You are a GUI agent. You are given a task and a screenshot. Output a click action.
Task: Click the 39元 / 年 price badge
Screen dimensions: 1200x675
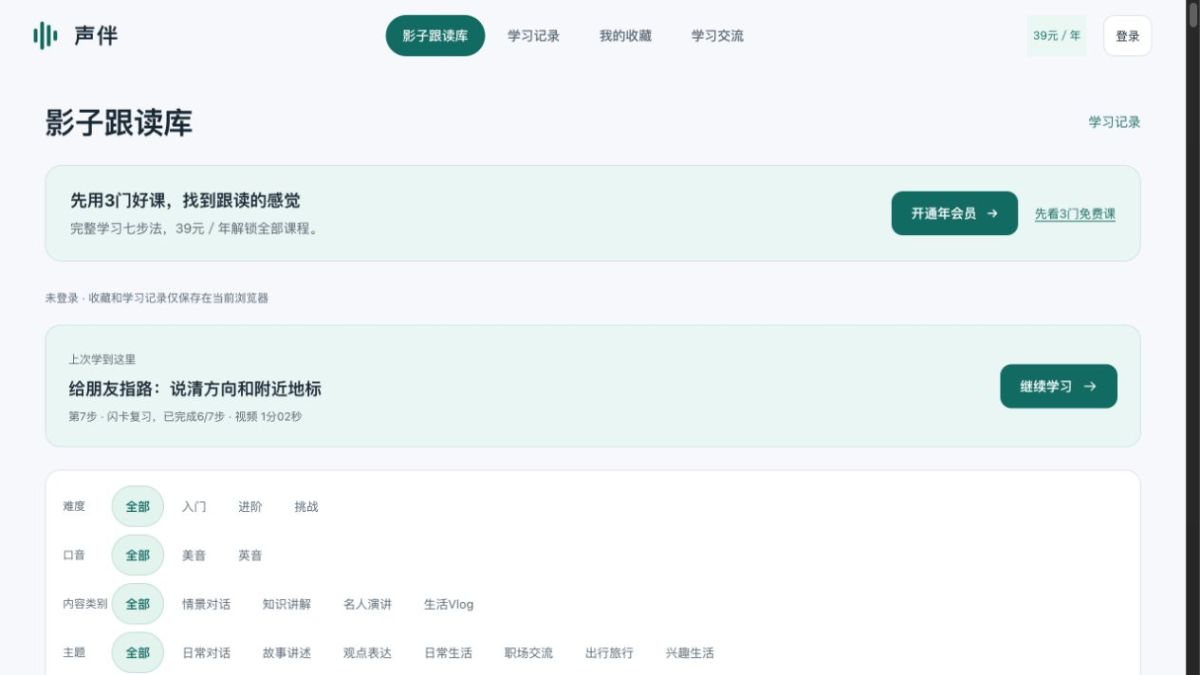[1057, 36]
